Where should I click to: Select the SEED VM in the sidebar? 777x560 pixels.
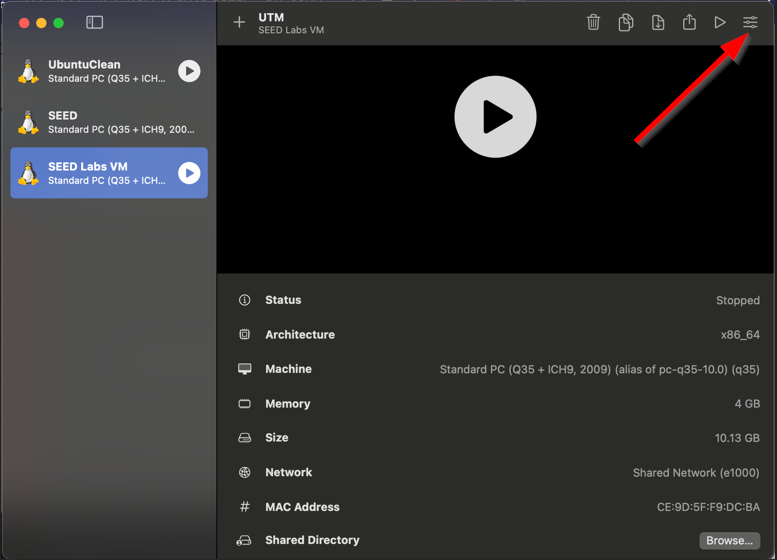pyautogui.click(x=109, y=122)
